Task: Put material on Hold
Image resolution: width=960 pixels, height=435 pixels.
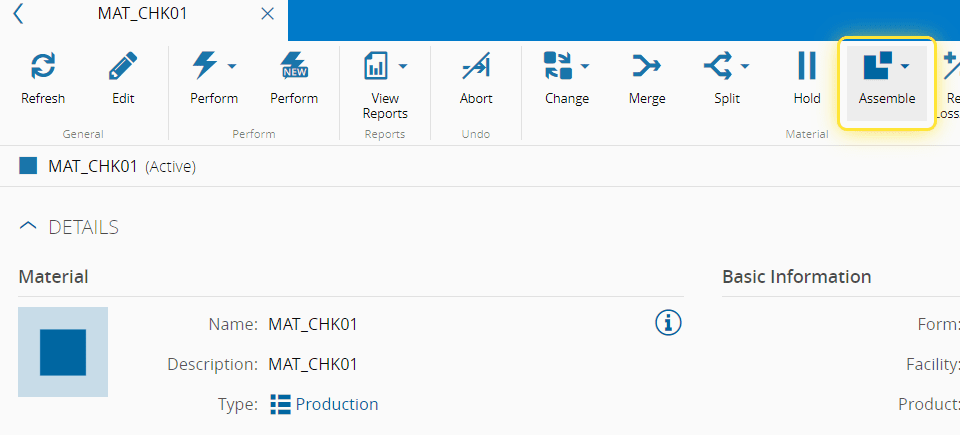Action: pos(807,67)
